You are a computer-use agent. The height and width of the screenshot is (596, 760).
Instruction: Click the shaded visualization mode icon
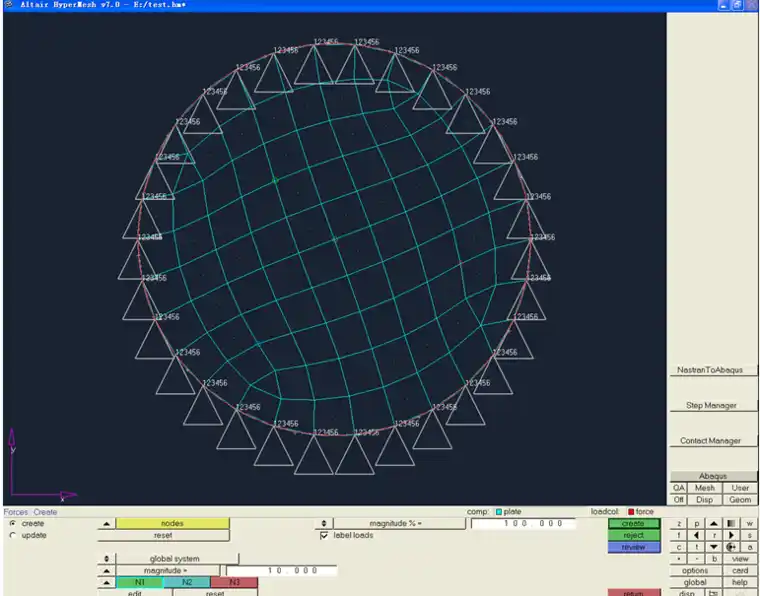pyautogui.click(x=731, y=524)
